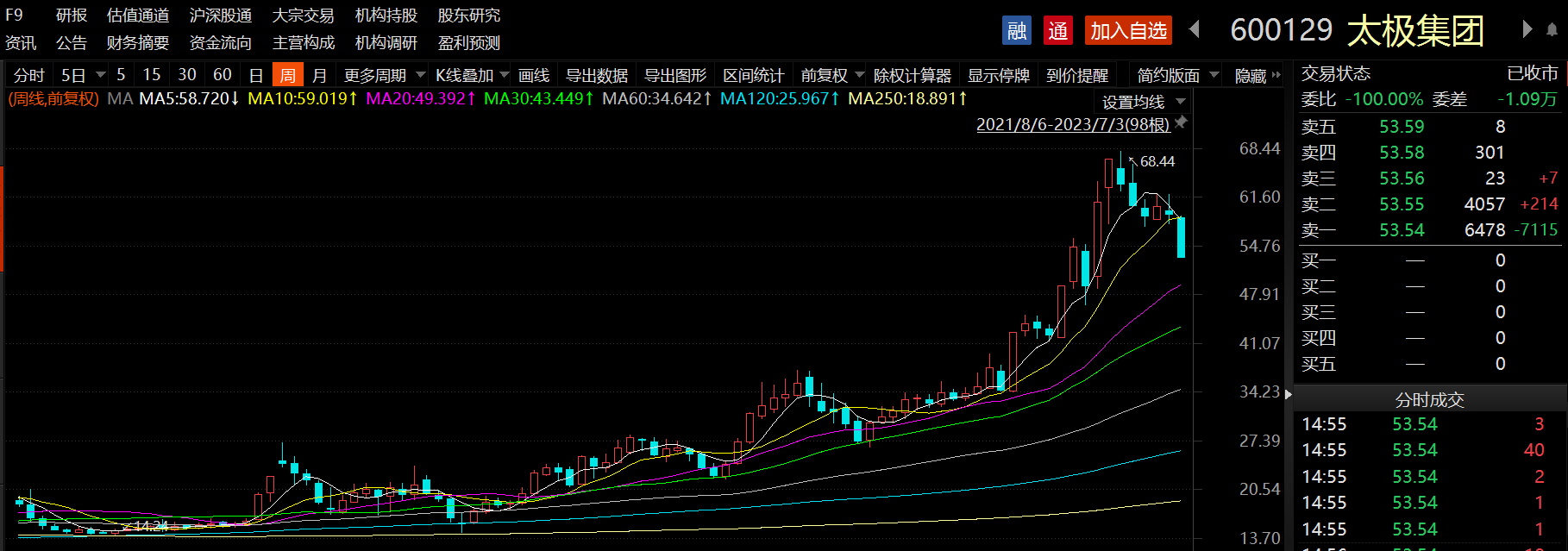Screen dimensions: 1568x551
Task: Click the blue 融 margin trading badge
Action: click(x=1017, y=31)
